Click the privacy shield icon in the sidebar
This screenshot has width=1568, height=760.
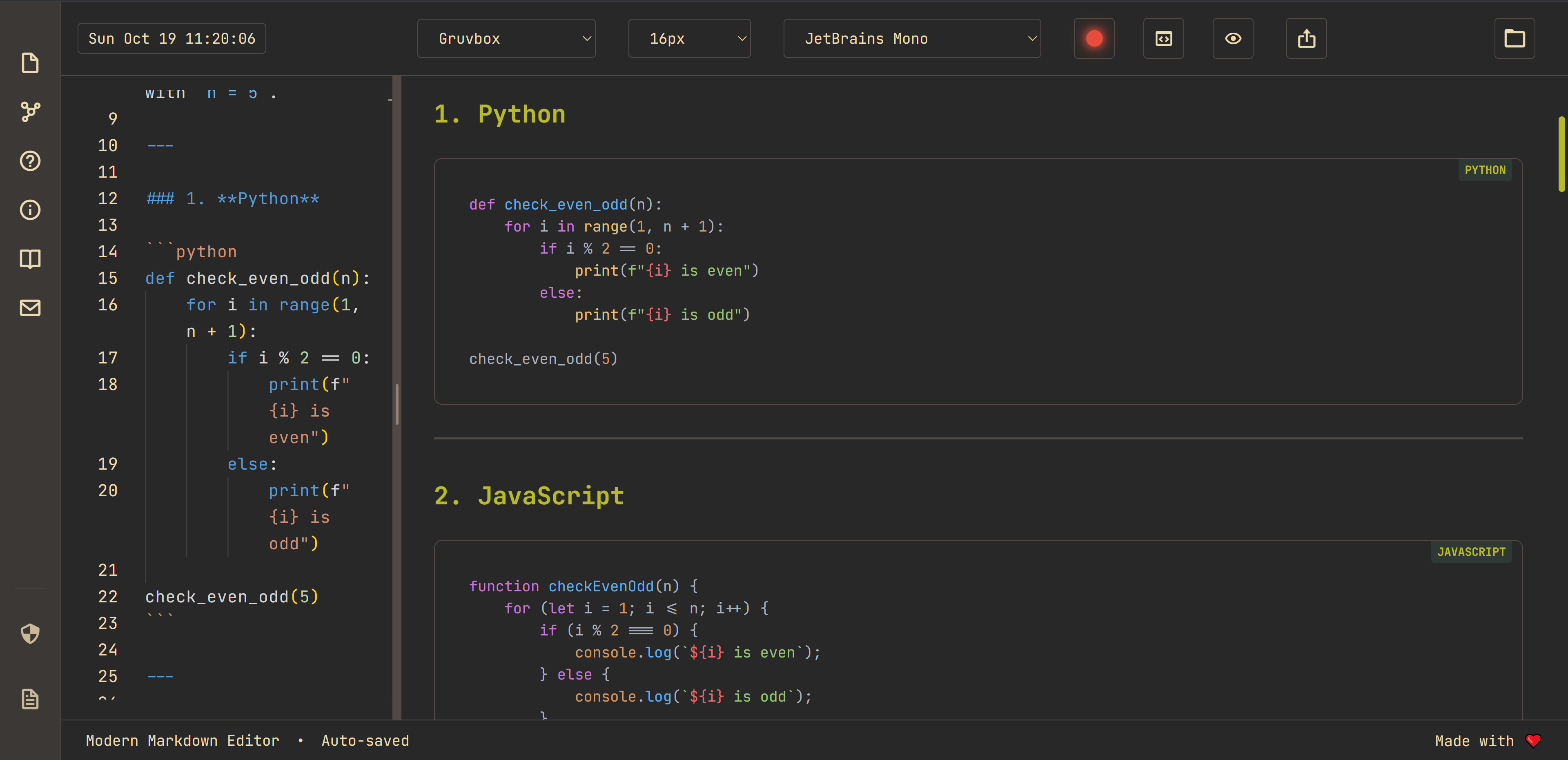point(30,634)
